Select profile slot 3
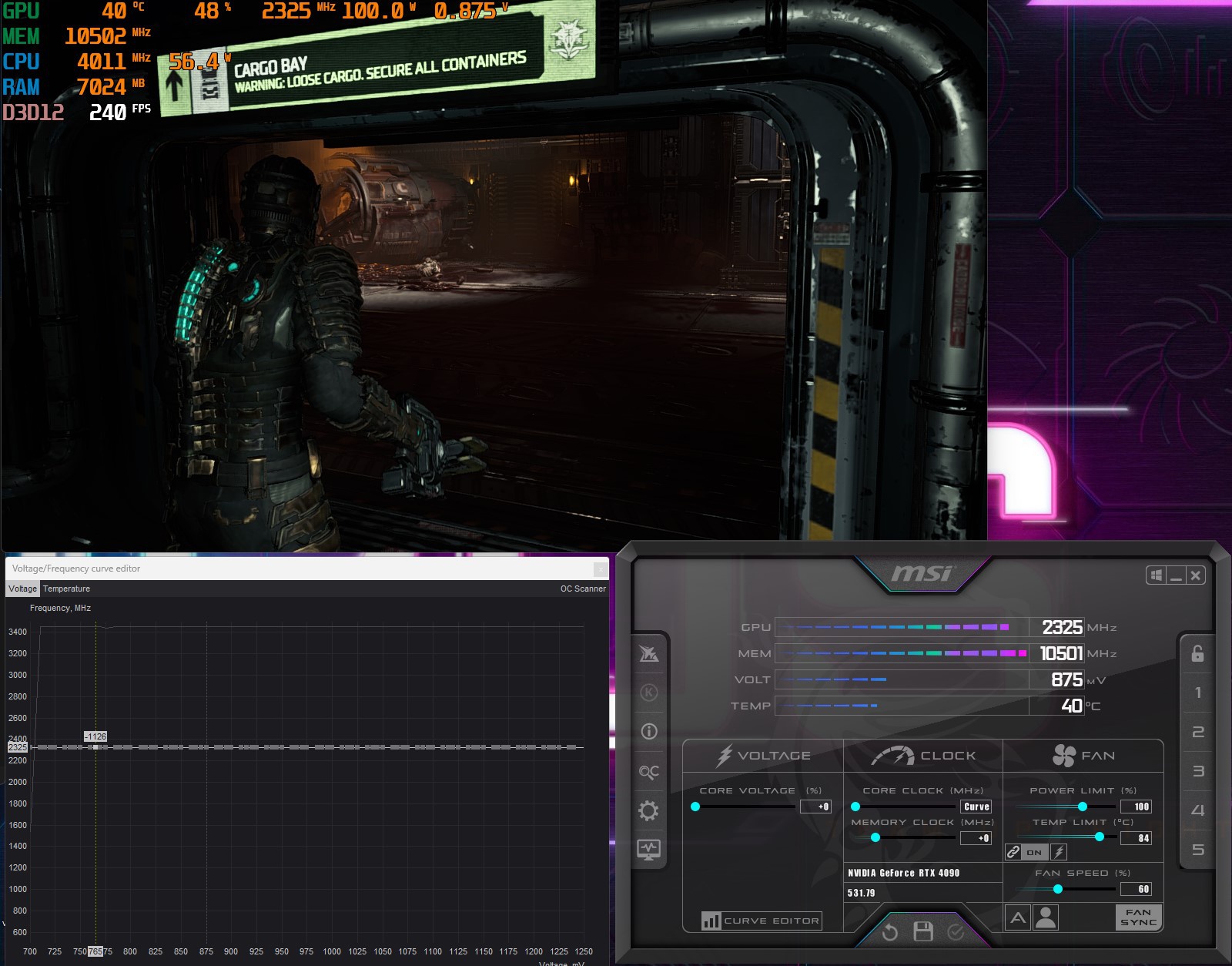The width and height of the screenshot is (1232, 966). pos(1197,771)
